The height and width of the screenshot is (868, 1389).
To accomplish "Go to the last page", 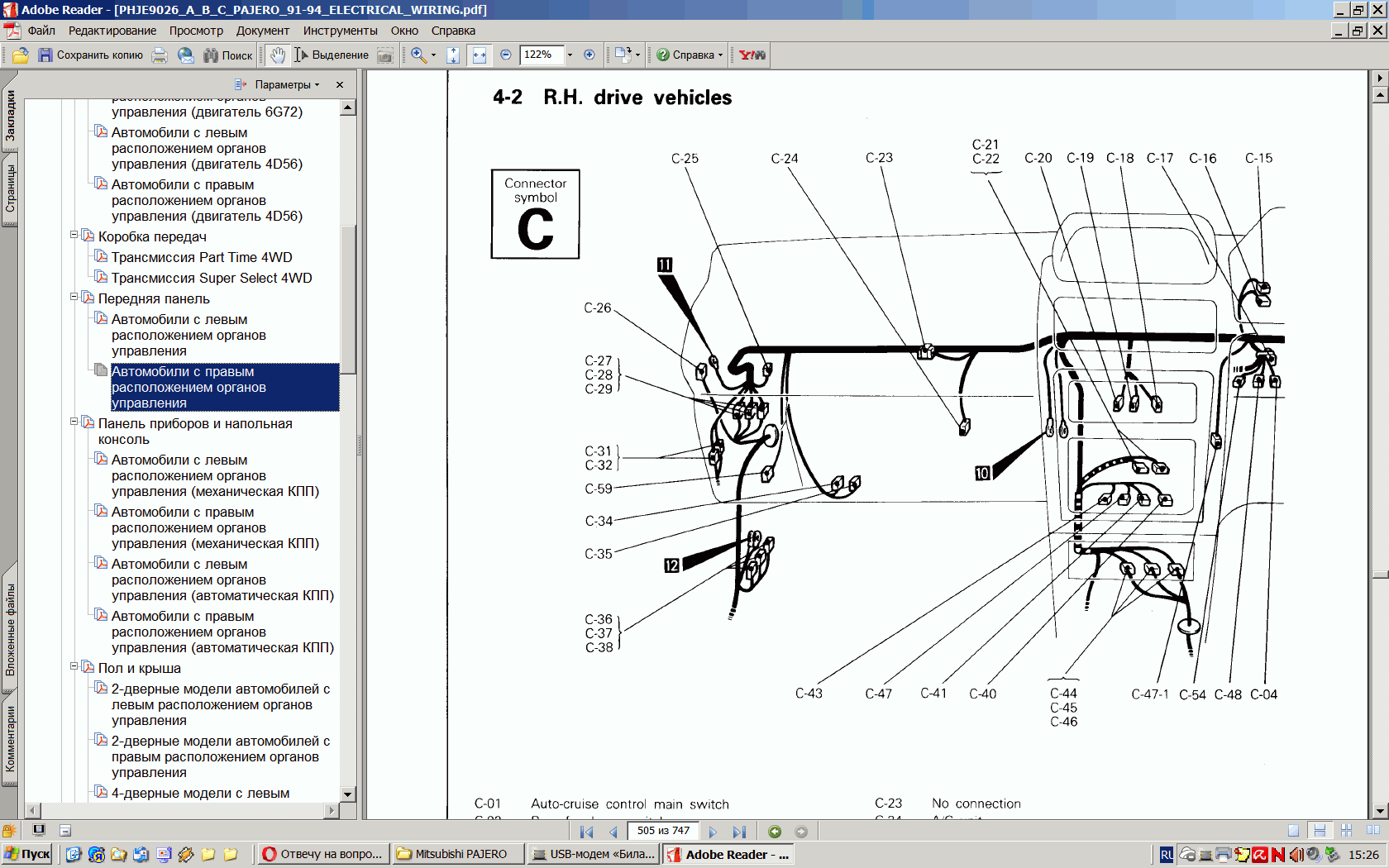I will 739,832.
